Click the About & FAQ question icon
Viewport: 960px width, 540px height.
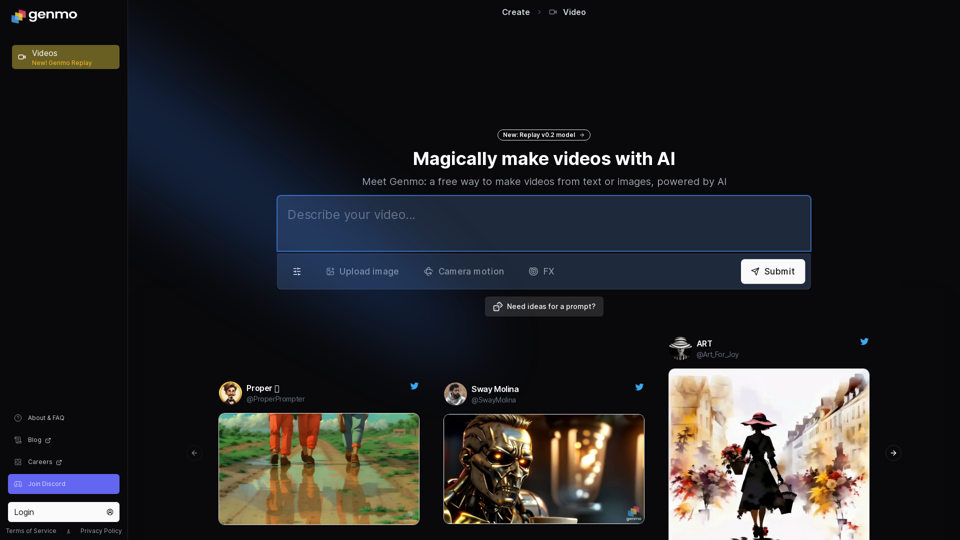(18, 418)
